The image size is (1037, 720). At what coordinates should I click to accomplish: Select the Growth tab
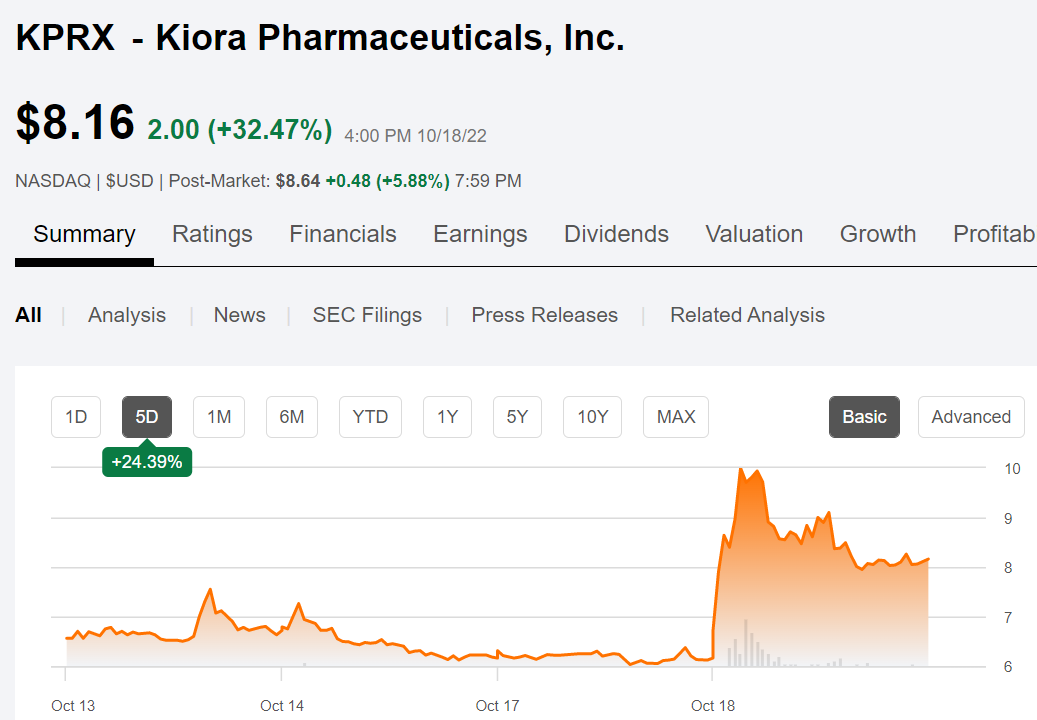(878, 234)
